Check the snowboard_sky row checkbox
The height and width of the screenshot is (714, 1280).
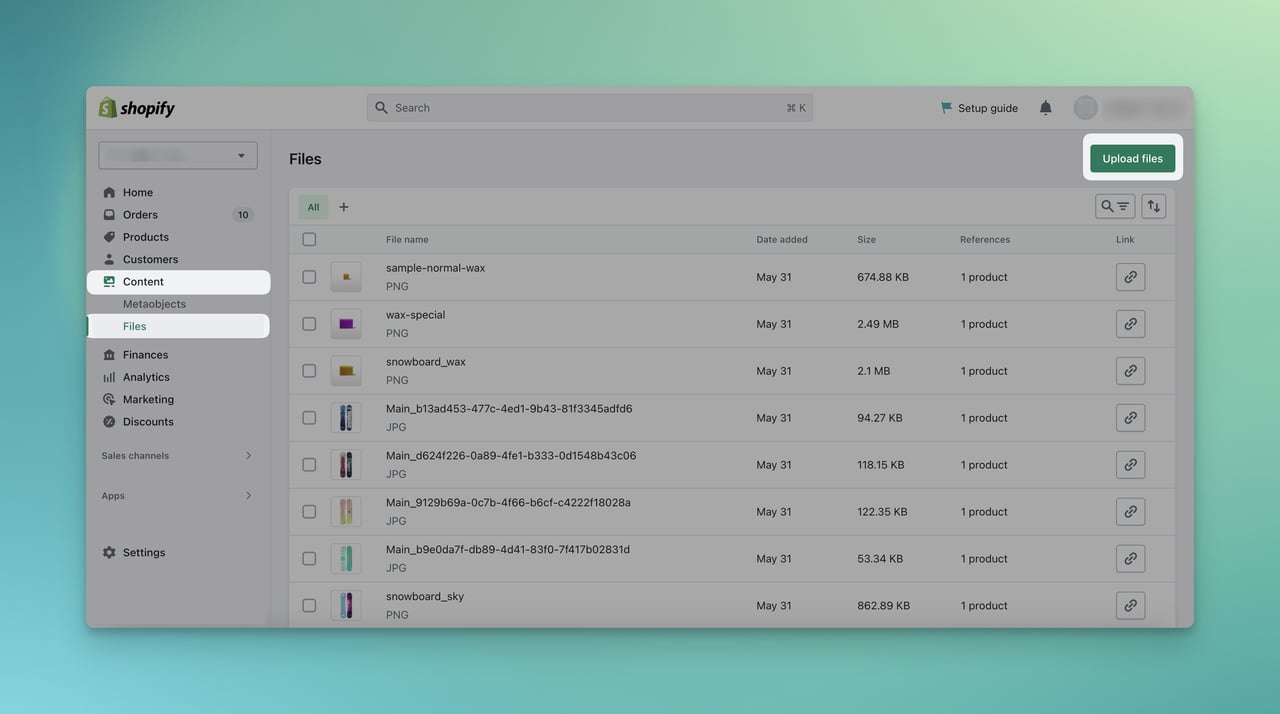pos(309,606)
